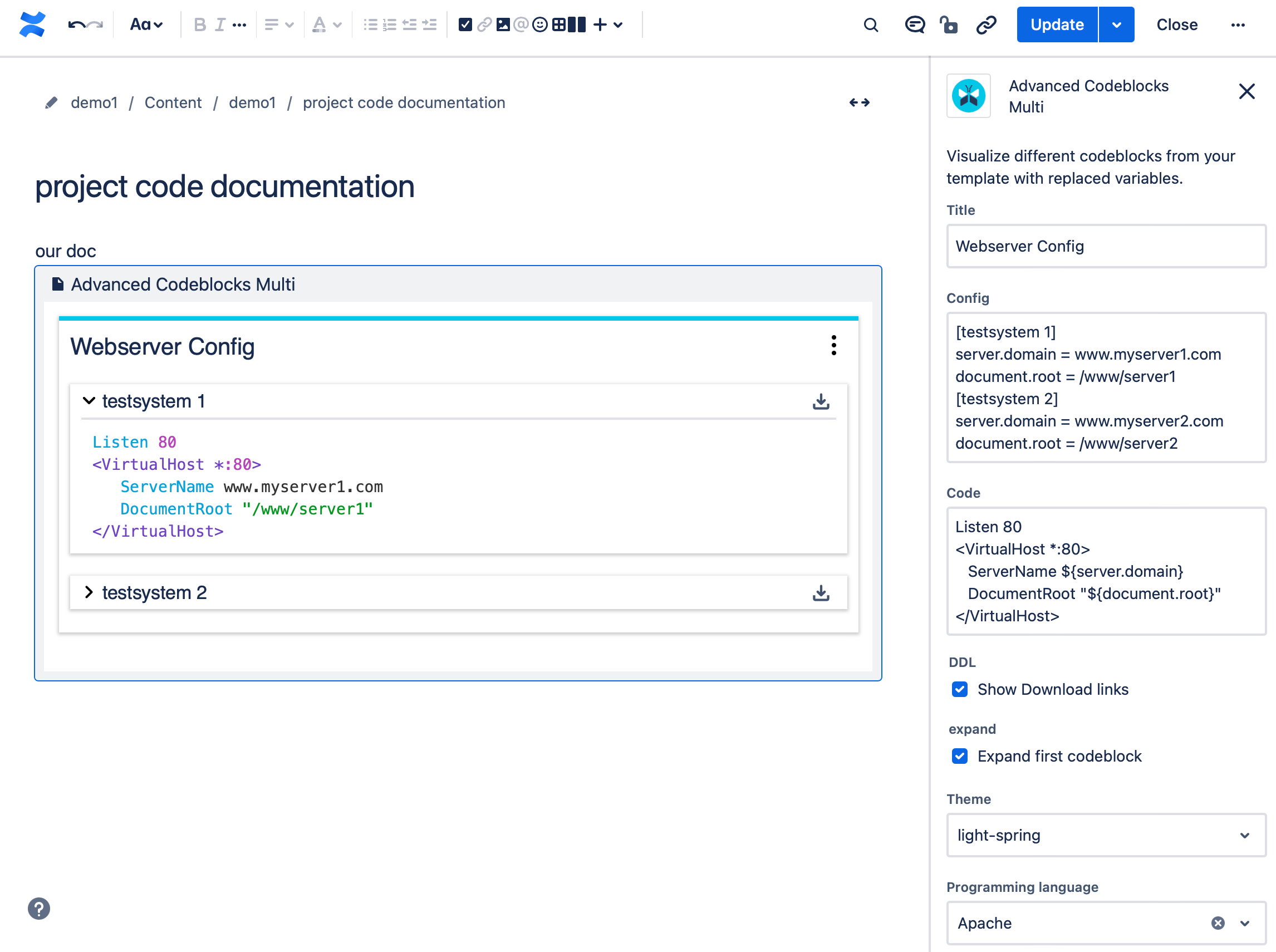
Task: Toggle restrictions with the padlock icon
Action: click(x=949, y=26)
